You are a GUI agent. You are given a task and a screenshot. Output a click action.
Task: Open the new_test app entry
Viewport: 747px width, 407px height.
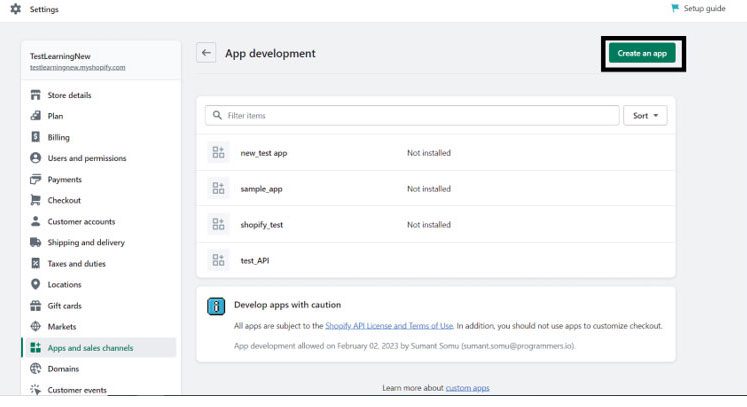264,153
